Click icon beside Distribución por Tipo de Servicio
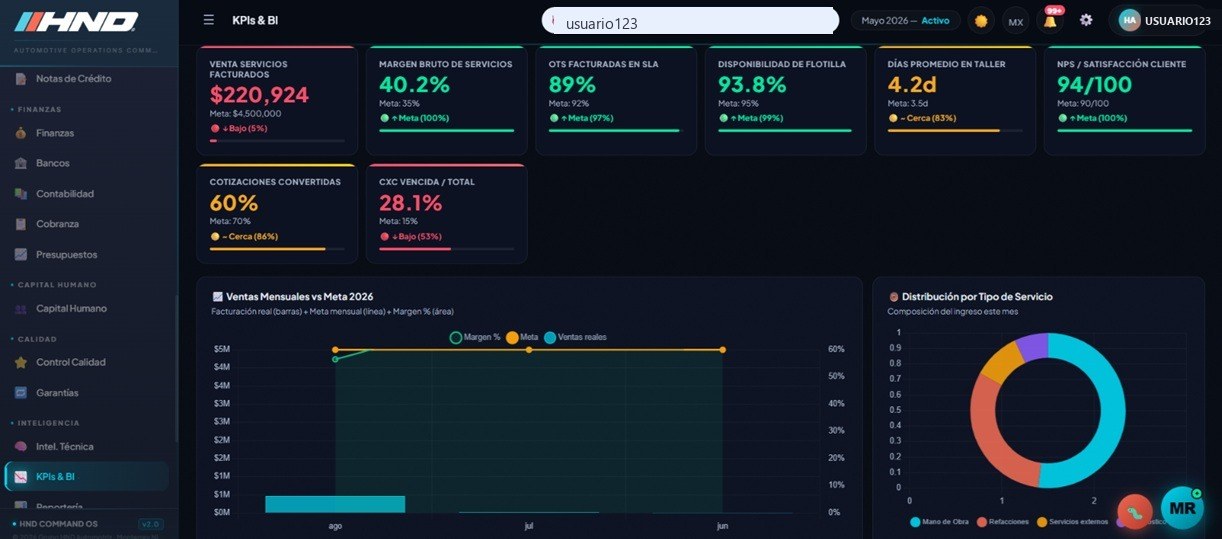 click(x=893, y=296)
